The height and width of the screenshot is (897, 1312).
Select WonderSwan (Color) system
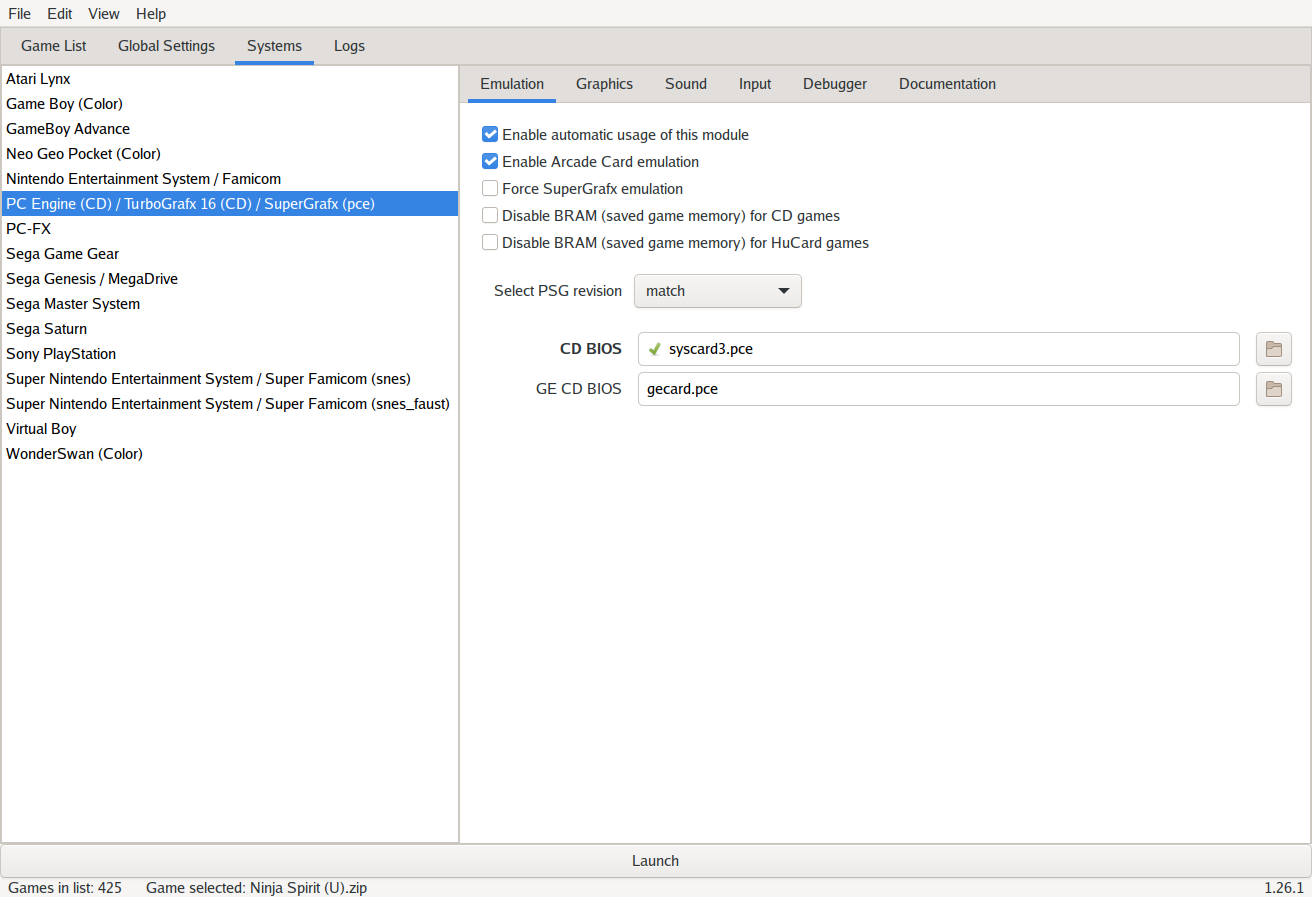click(x=230, y=454)
